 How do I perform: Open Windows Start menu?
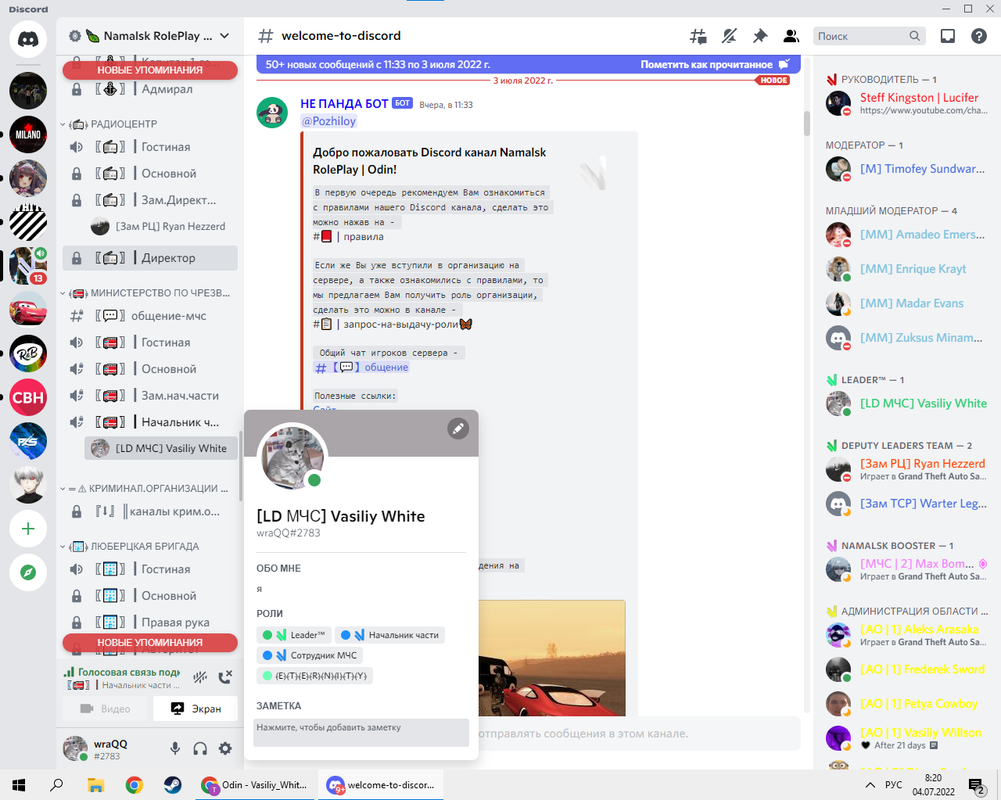tap(18, 785)
